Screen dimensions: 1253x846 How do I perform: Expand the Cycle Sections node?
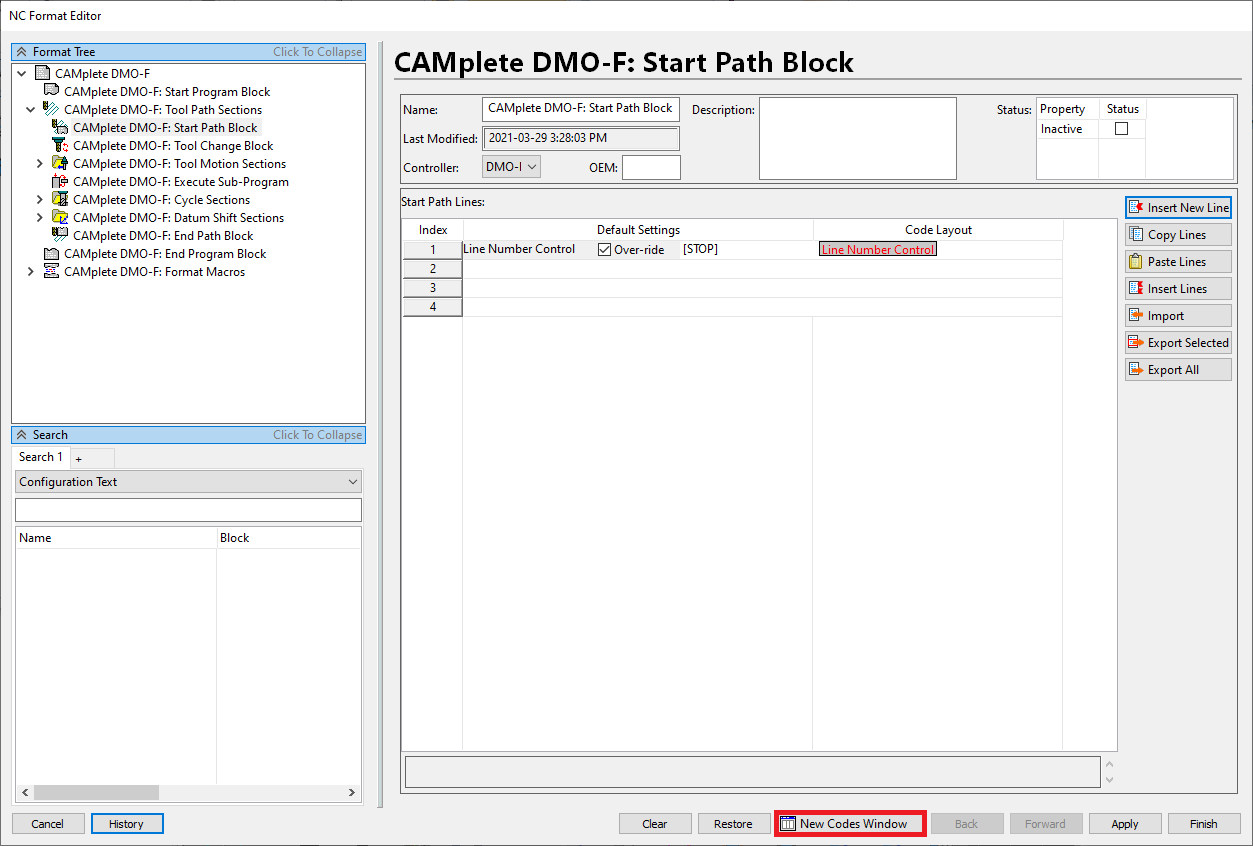pos(40,200)
